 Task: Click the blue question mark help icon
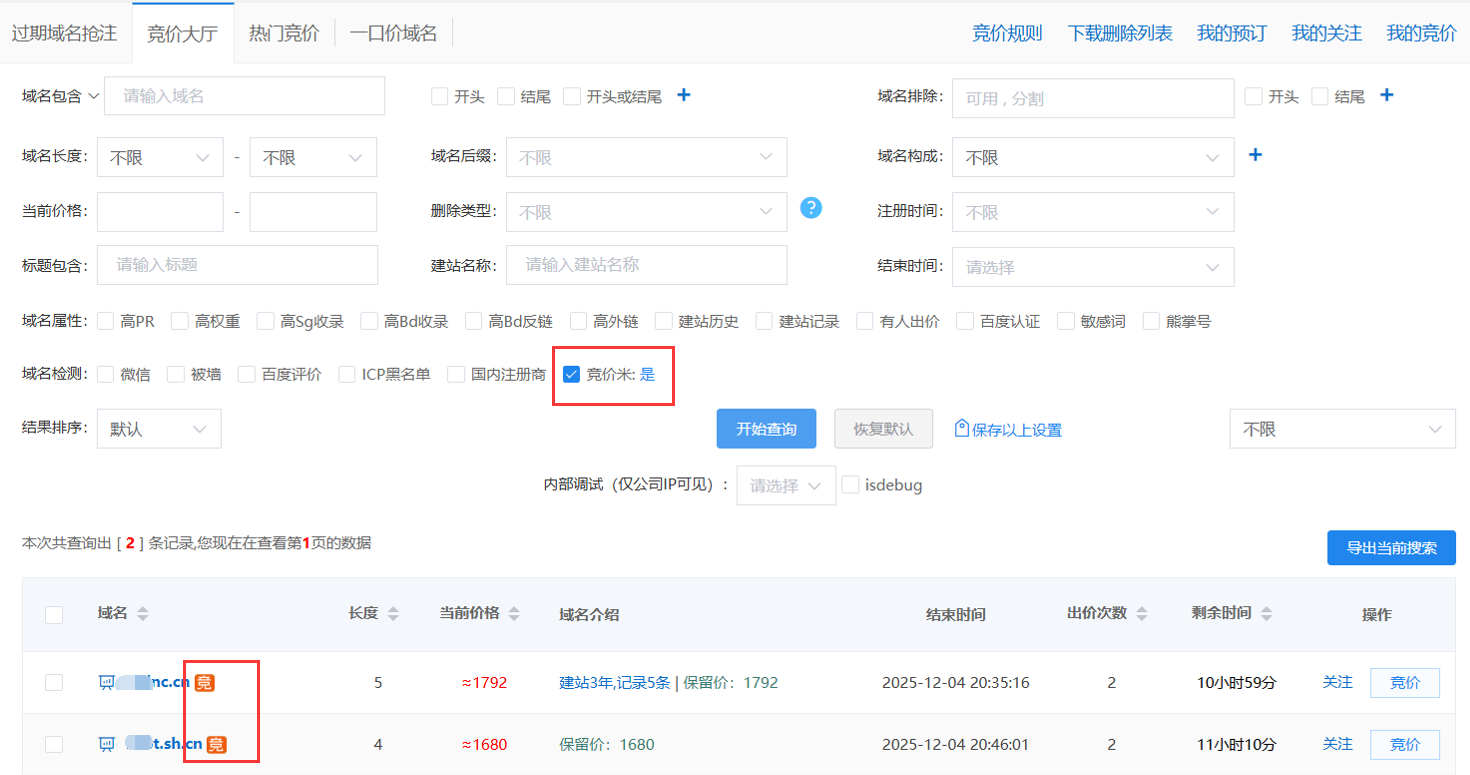coord(811,208)
